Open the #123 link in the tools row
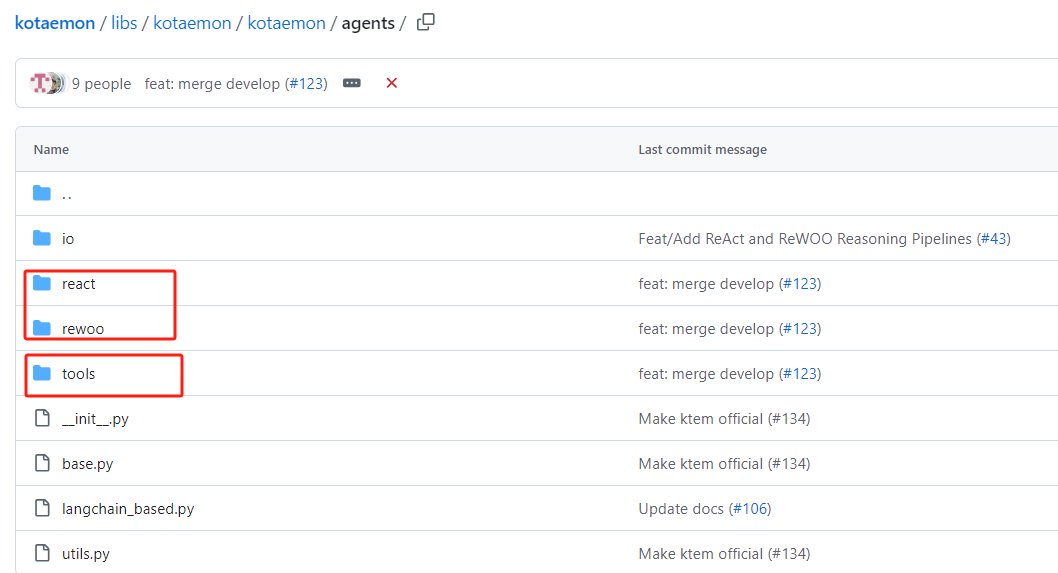1058x573 pixels. coord(800,374)
